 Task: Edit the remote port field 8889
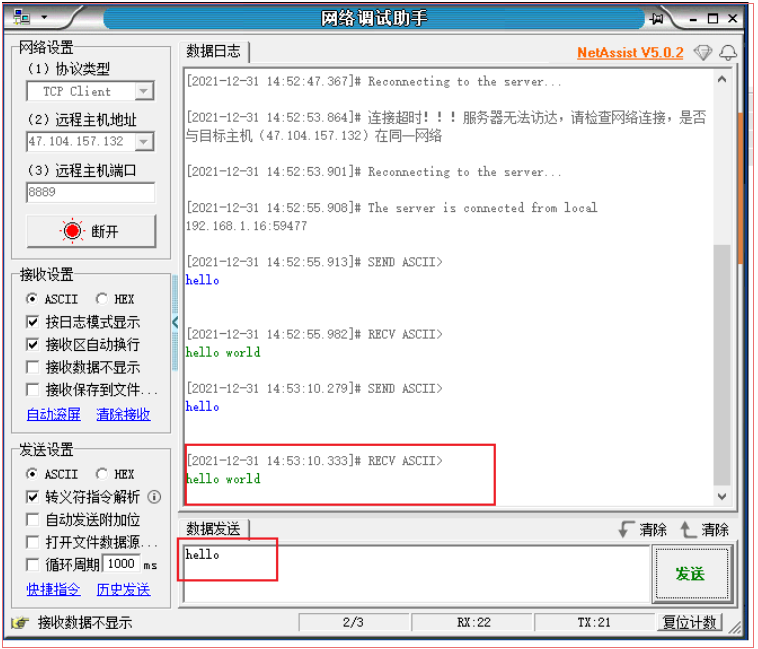click(x=90, y=192)
